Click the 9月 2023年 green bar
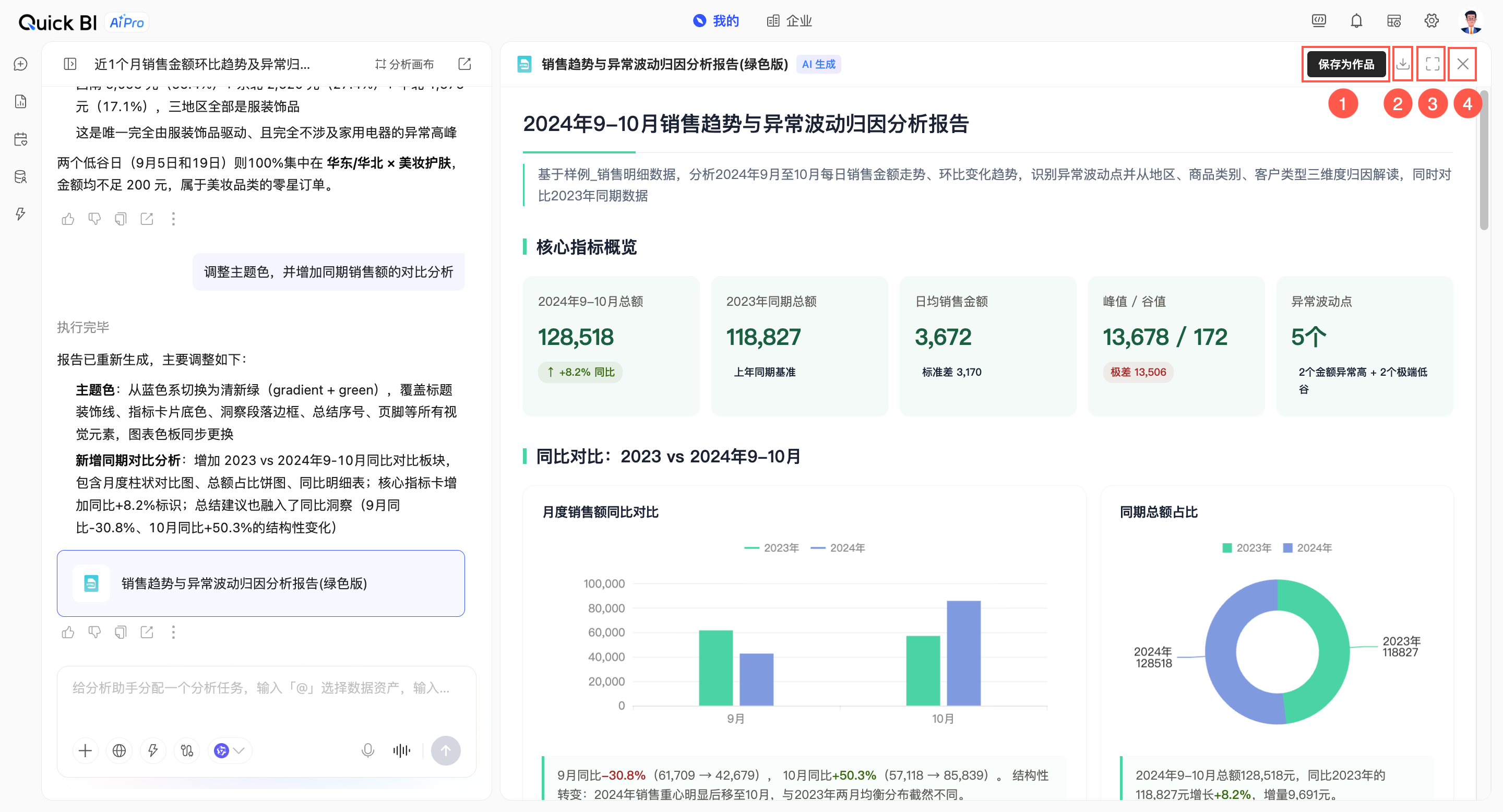Viewport: 1503px width, 812px height. coord(715,668)
